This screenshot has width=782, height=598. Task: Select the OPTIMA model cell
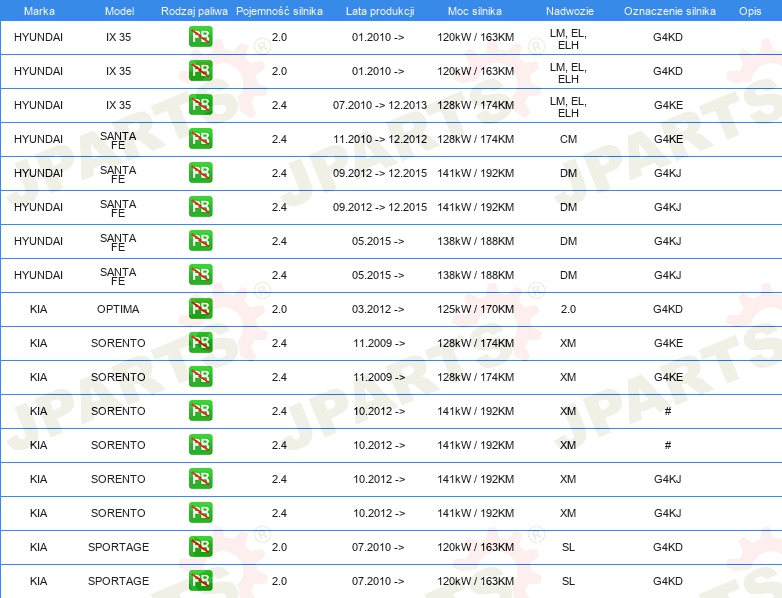click(x=118, y=309)
